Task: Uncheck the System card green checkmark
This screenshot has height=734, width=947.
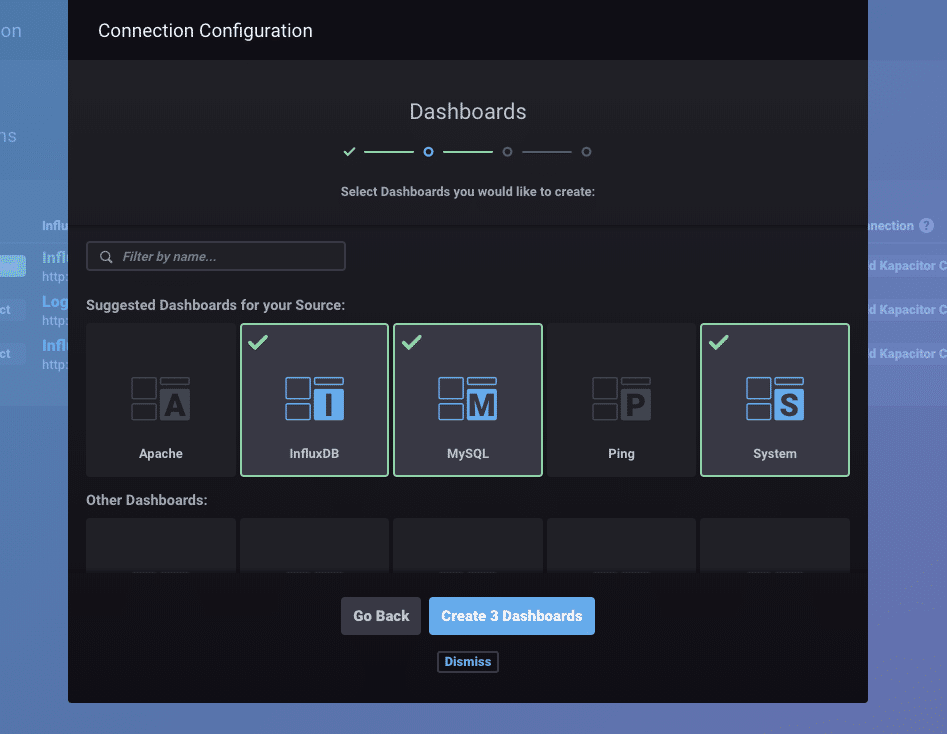Action: click(718, 343)
